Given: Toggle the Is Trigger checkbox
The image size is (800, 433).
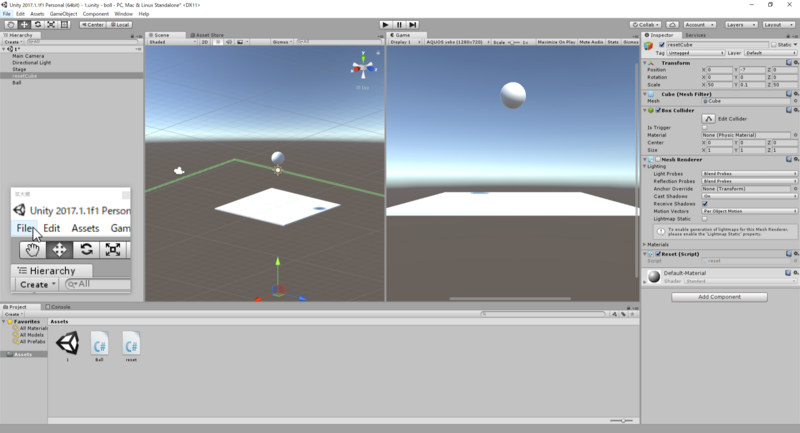Looking at the screenshot, I should tap(705, 128).
